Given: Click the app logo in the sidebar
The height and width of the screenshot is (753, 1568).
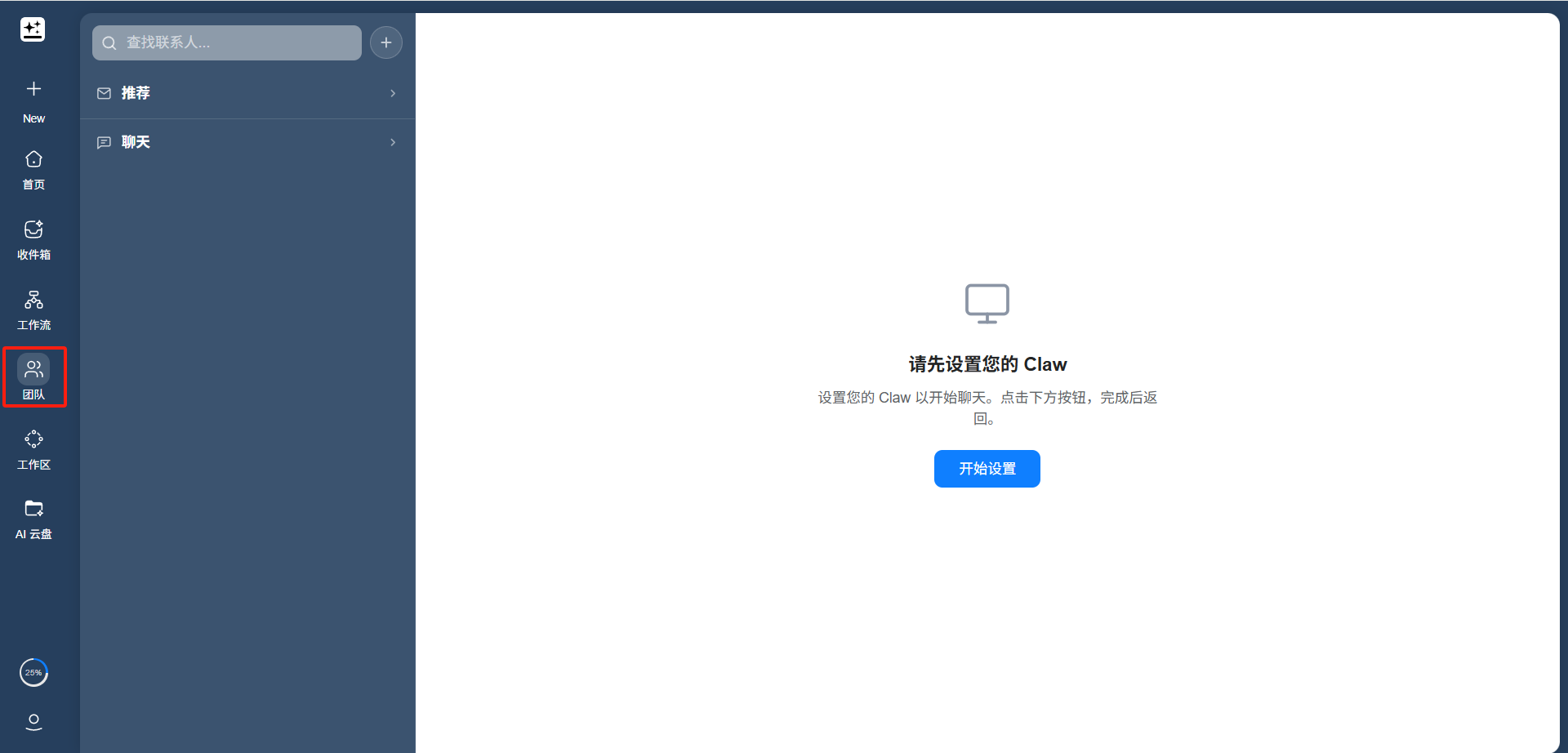Looking at the screenshot, I should [x=33, y=30].
